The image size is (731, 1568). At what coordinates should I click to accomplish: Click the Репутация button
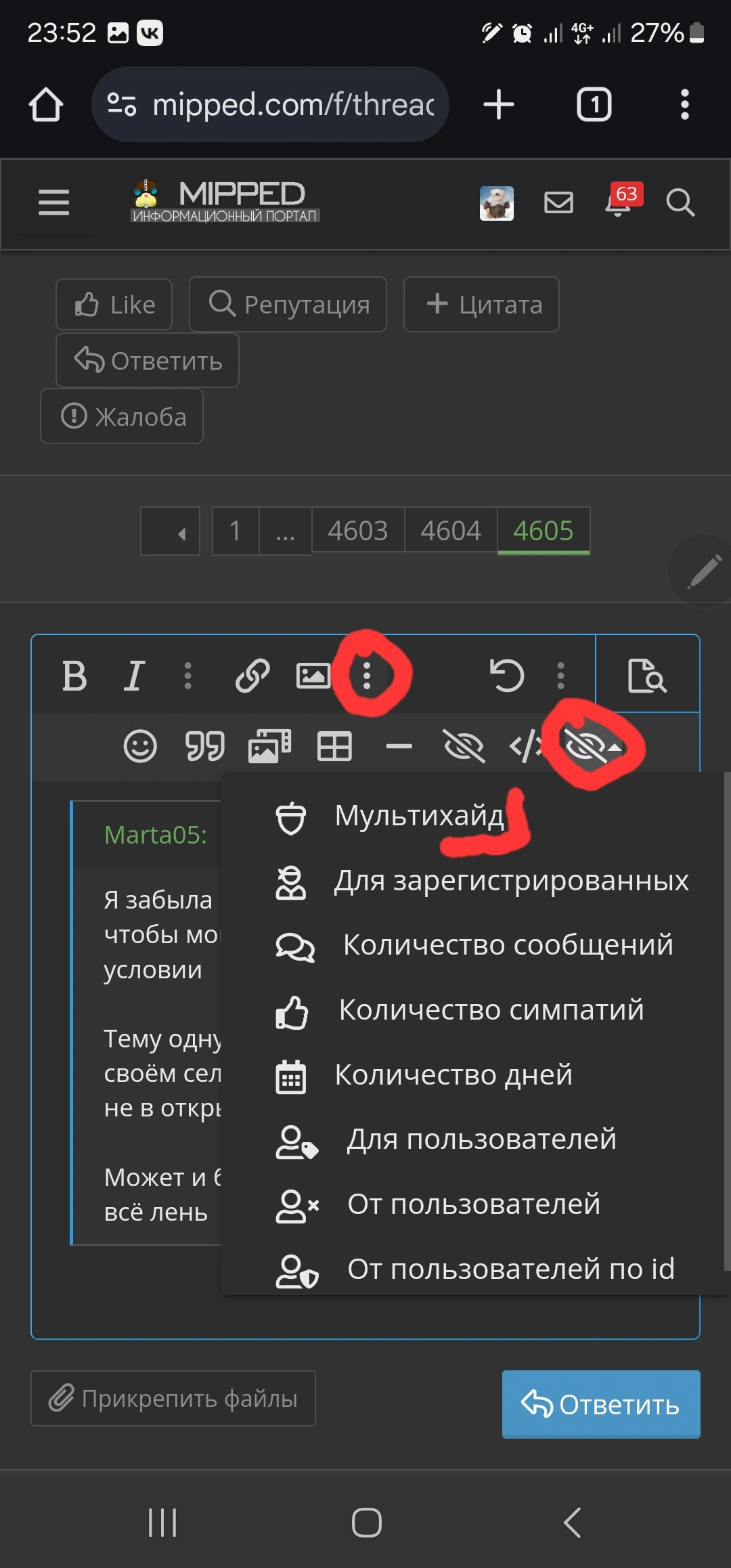288,305
